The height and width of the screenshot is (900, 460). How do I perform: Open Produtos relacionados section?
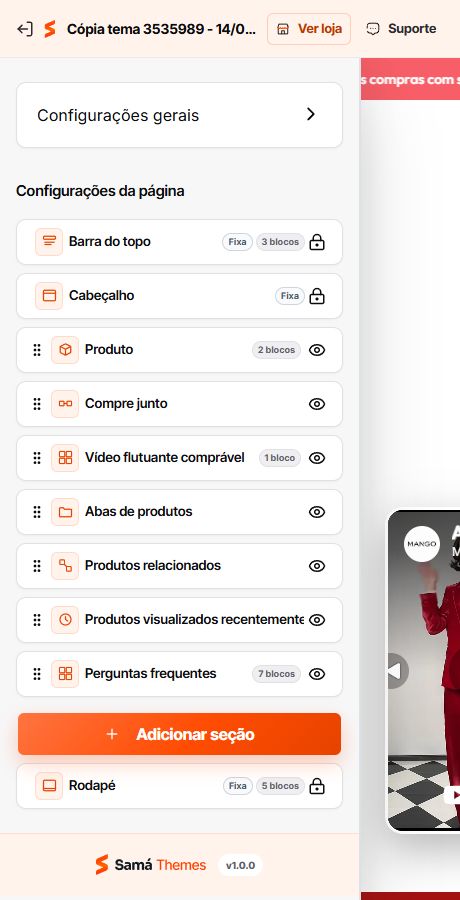coord(179,565)
